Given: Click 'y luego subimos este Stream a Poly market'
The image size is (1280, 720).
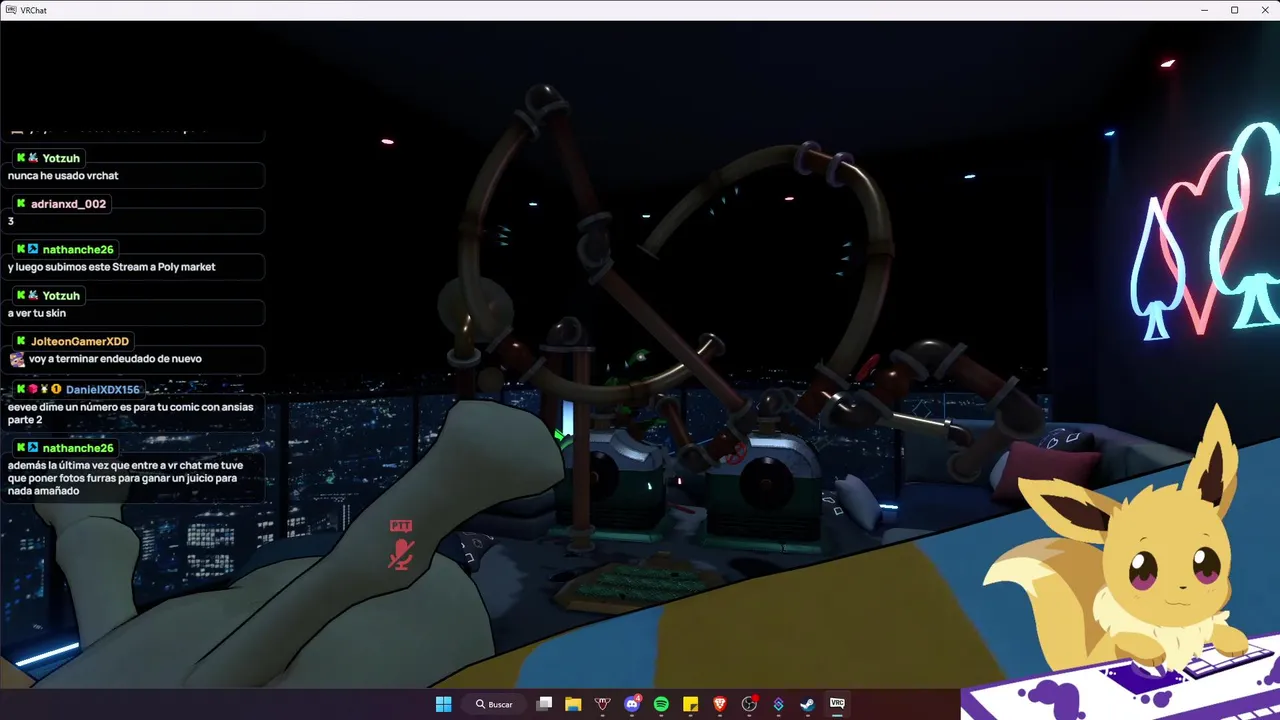Looking at the screenshot, I should point(112,267).
